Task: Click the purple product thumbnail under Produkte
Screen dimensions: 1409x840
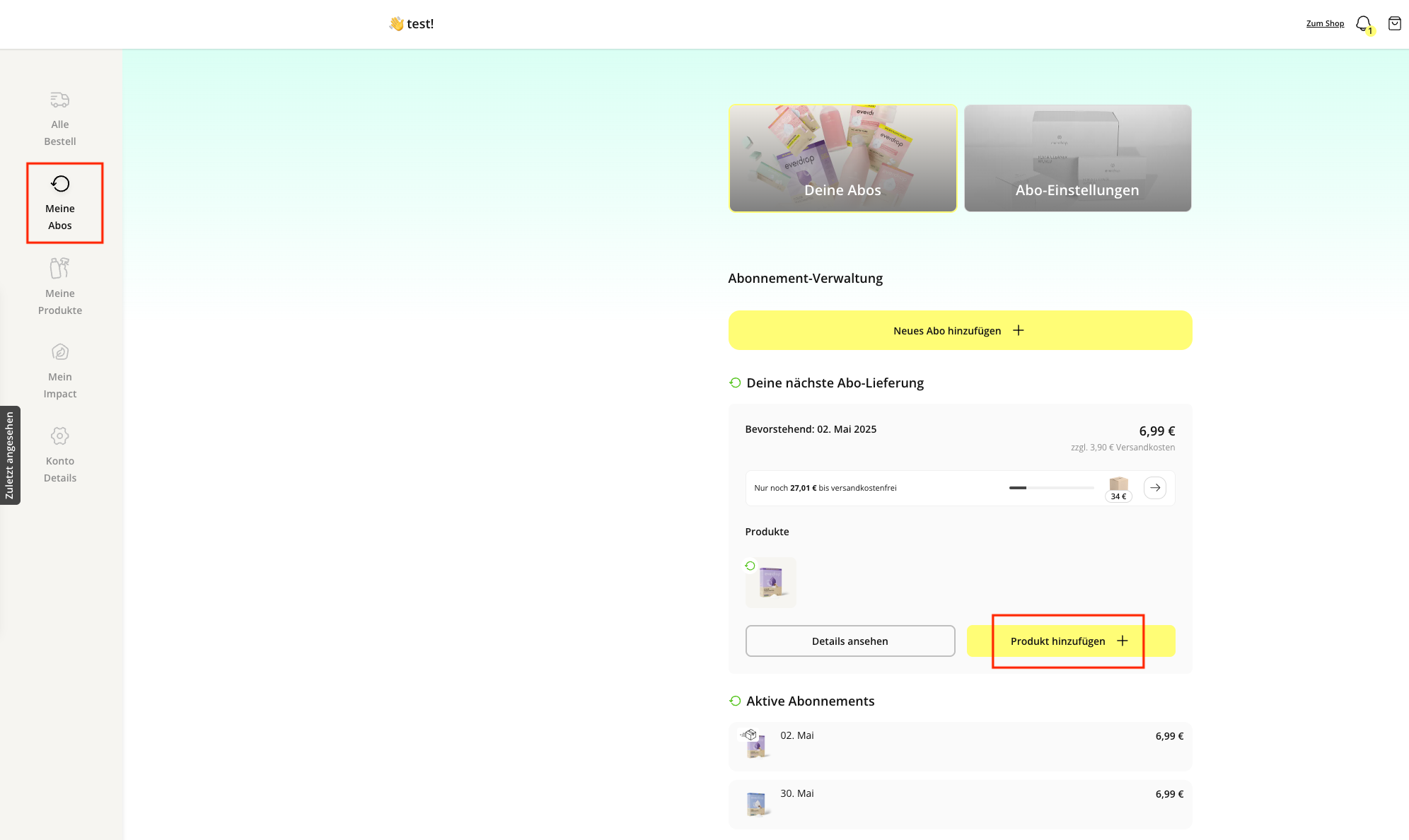Action: point(770,583)
